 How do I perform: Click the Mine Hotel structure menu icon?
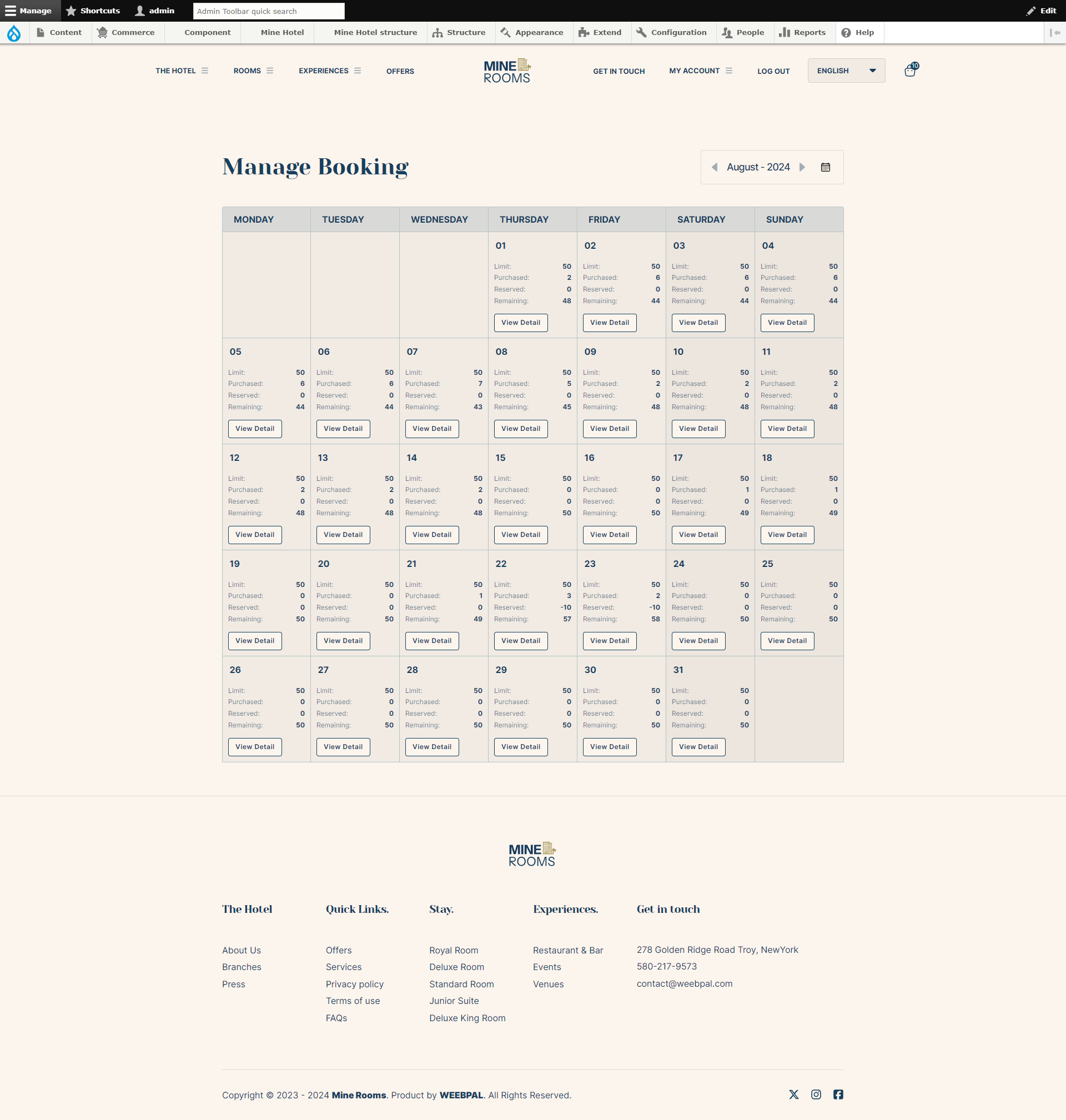pos(376,32)
